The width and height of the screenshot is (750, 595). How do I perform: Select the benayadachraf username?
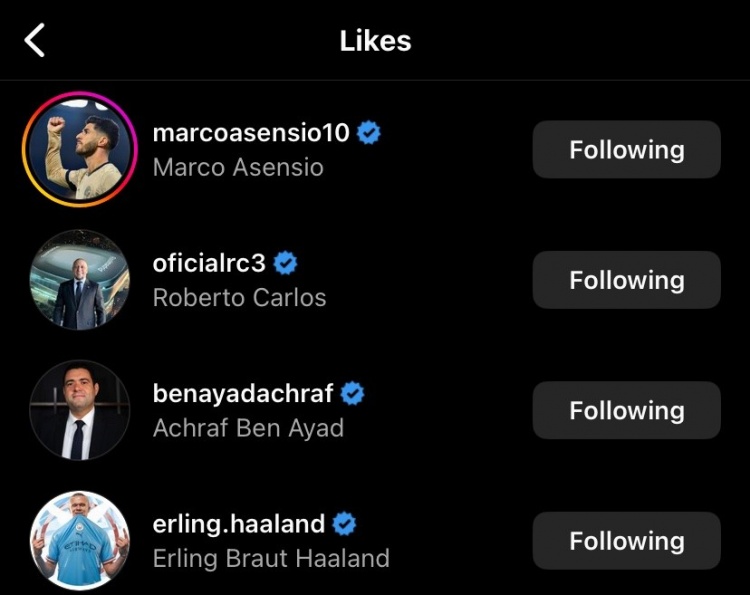243,393
